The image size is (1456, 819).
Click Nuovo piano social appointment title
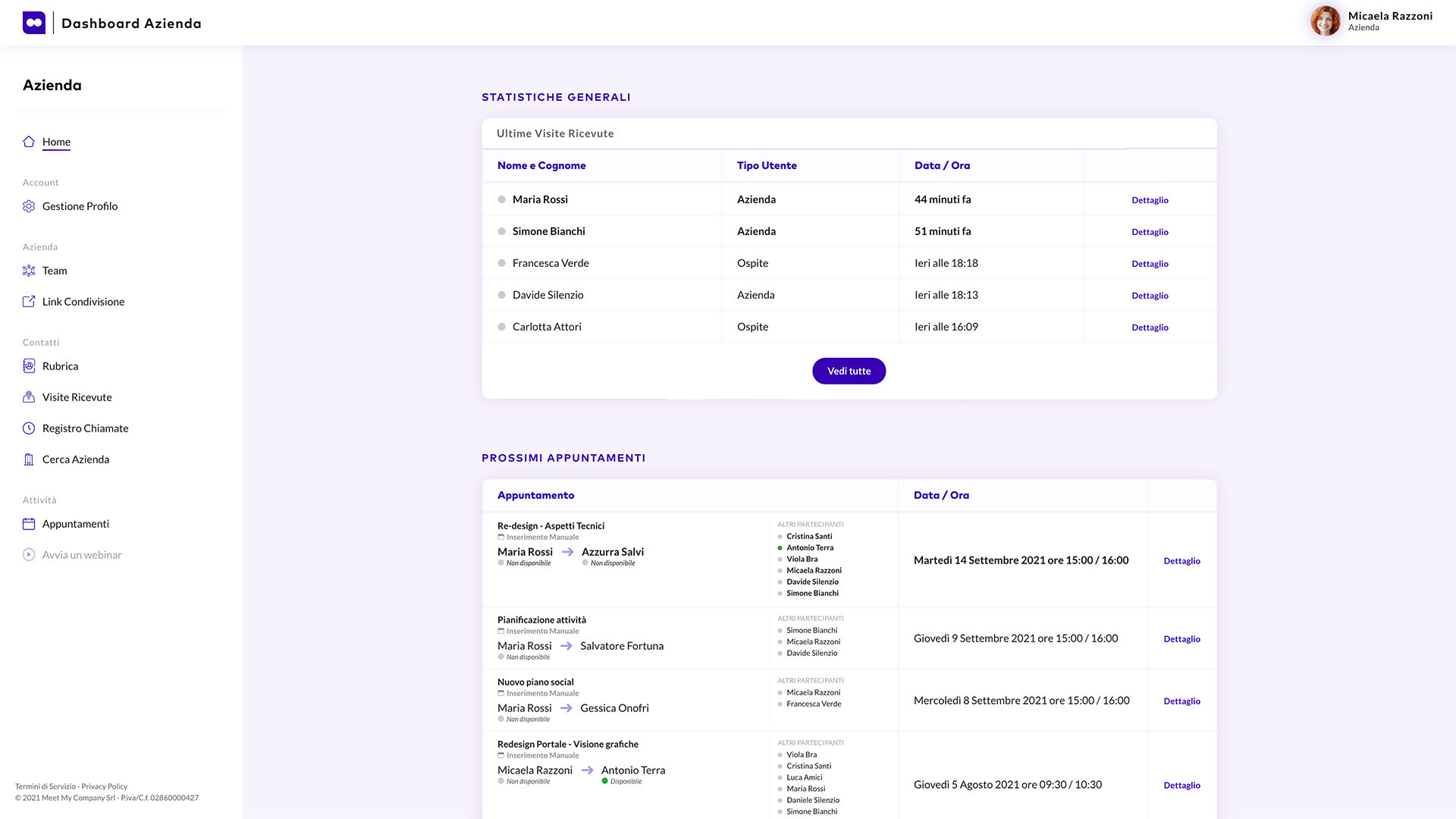coord(535,682)
